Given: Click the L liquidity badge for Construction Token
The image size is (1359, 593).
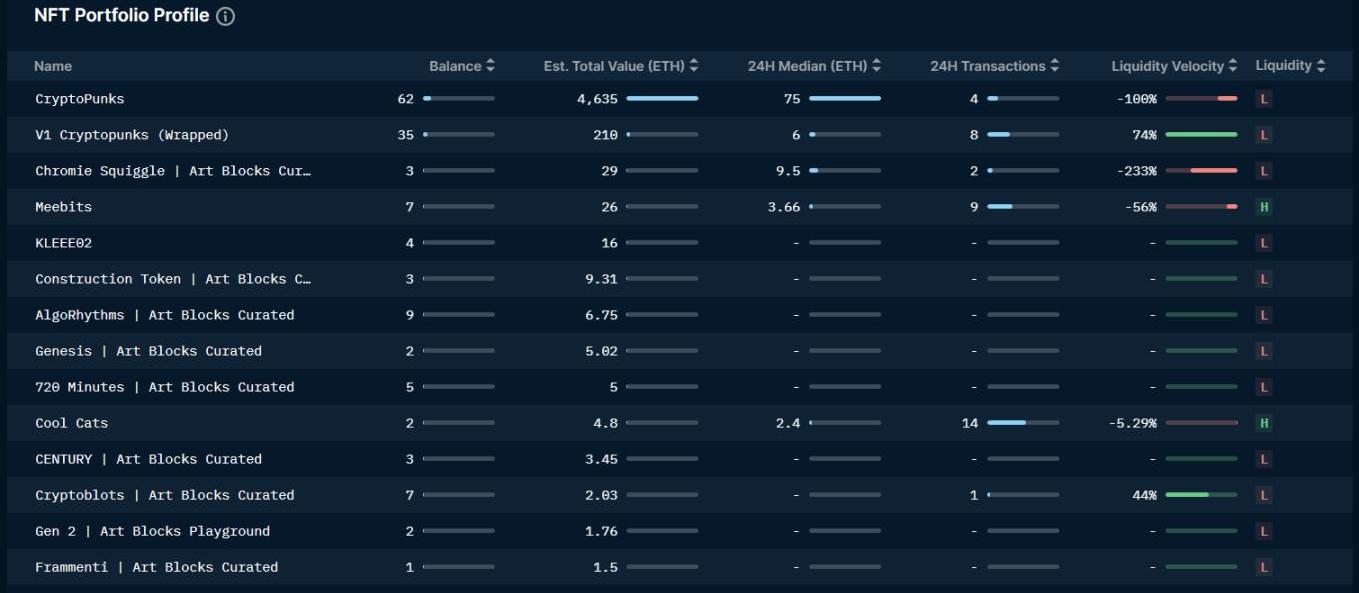Looking at the screenshot, I should click(x=1264, y=279).
